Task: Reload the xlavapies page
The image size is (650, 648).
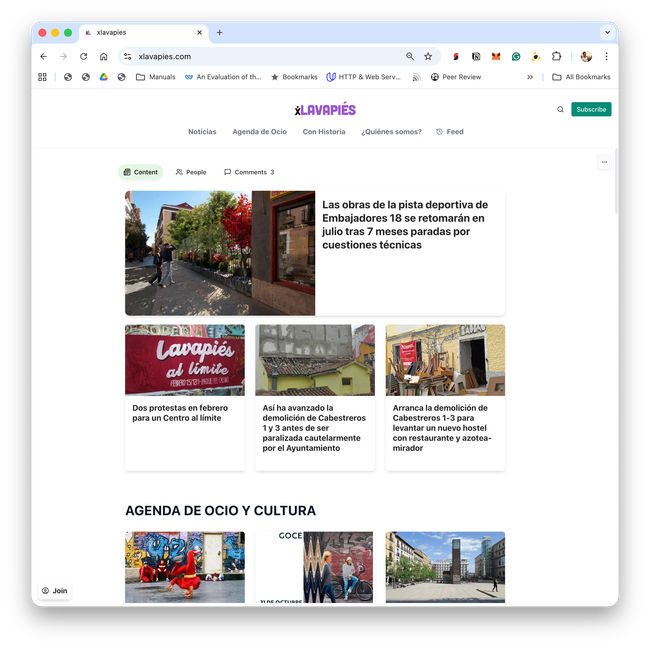Action: (83, 57)
